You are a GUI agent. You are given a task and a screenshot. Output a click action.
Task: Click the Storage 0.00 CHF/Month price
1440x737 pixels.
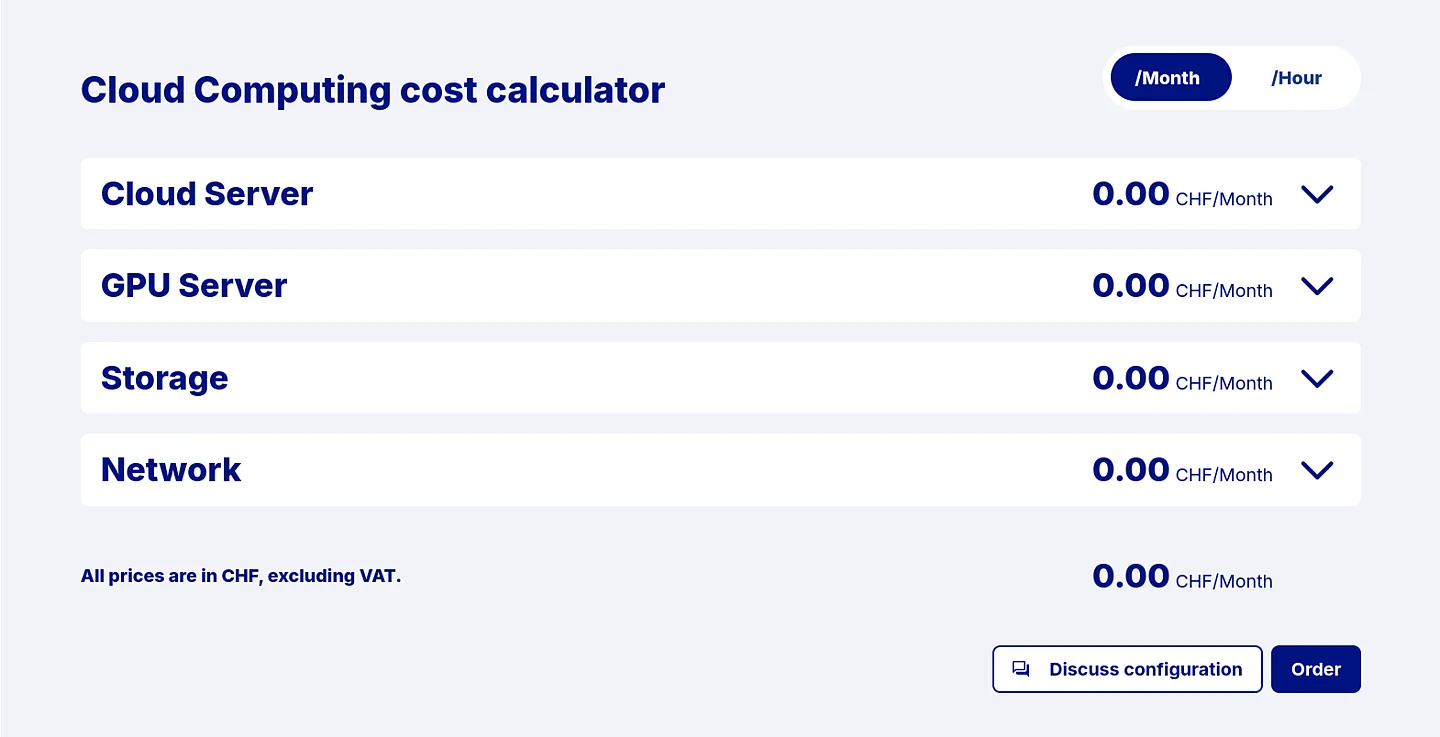click(x=1182, y=378)
